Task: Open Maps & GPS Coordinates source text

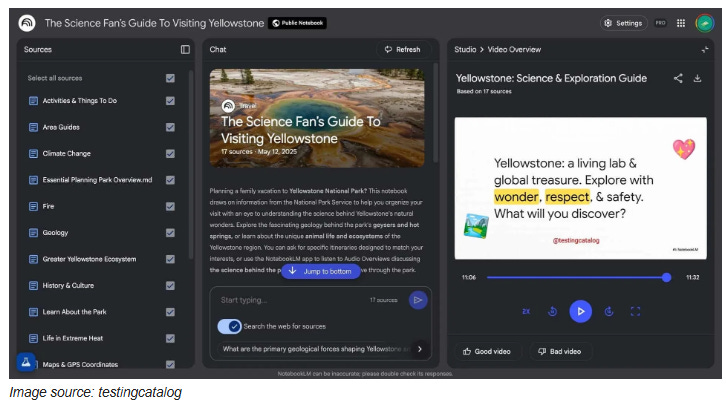Action: tap(80, 365)
